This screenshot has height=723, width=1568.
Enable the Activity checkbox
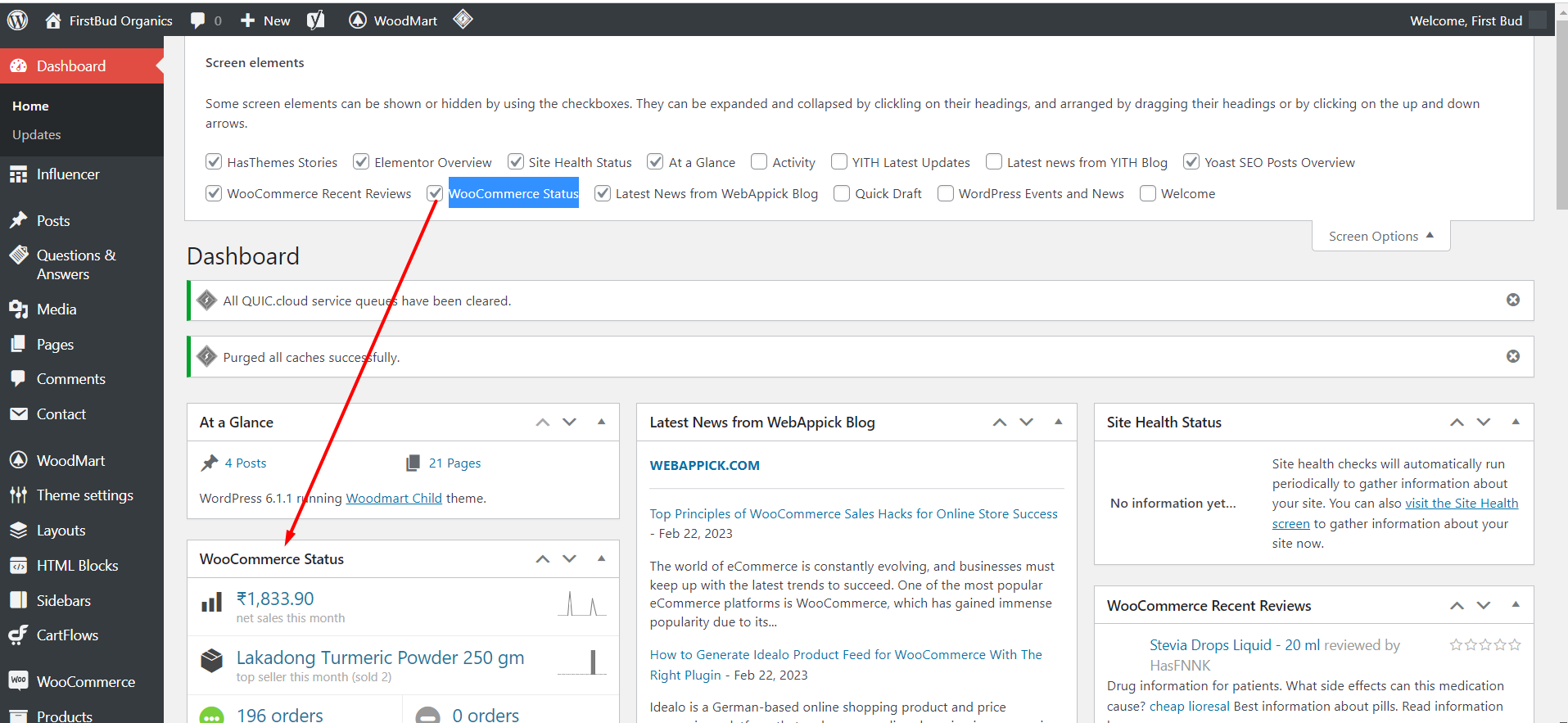[x=759, y=162]
